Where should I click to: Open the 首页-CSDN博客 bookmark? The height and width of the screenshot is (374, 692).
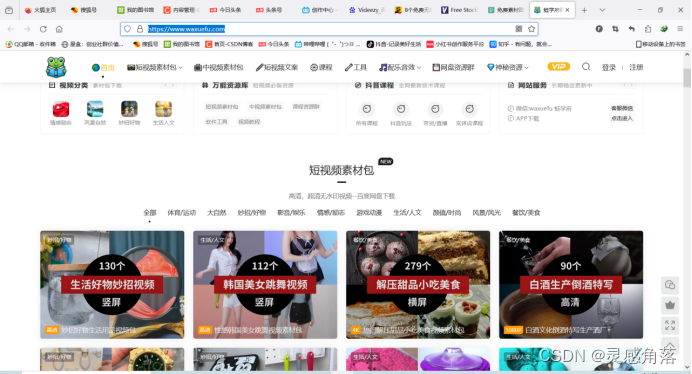(230, 44)
